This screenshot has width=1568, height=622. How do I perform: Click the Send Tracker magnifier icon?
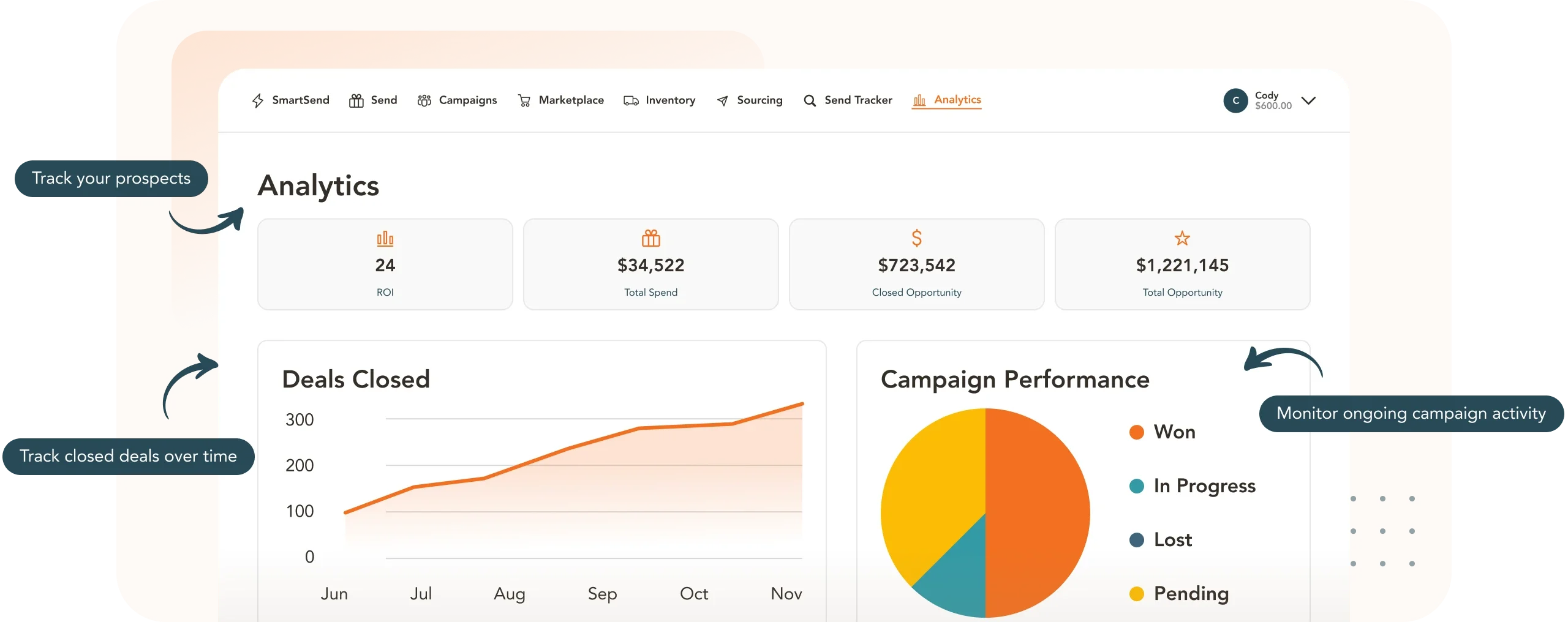coord(810,100)
